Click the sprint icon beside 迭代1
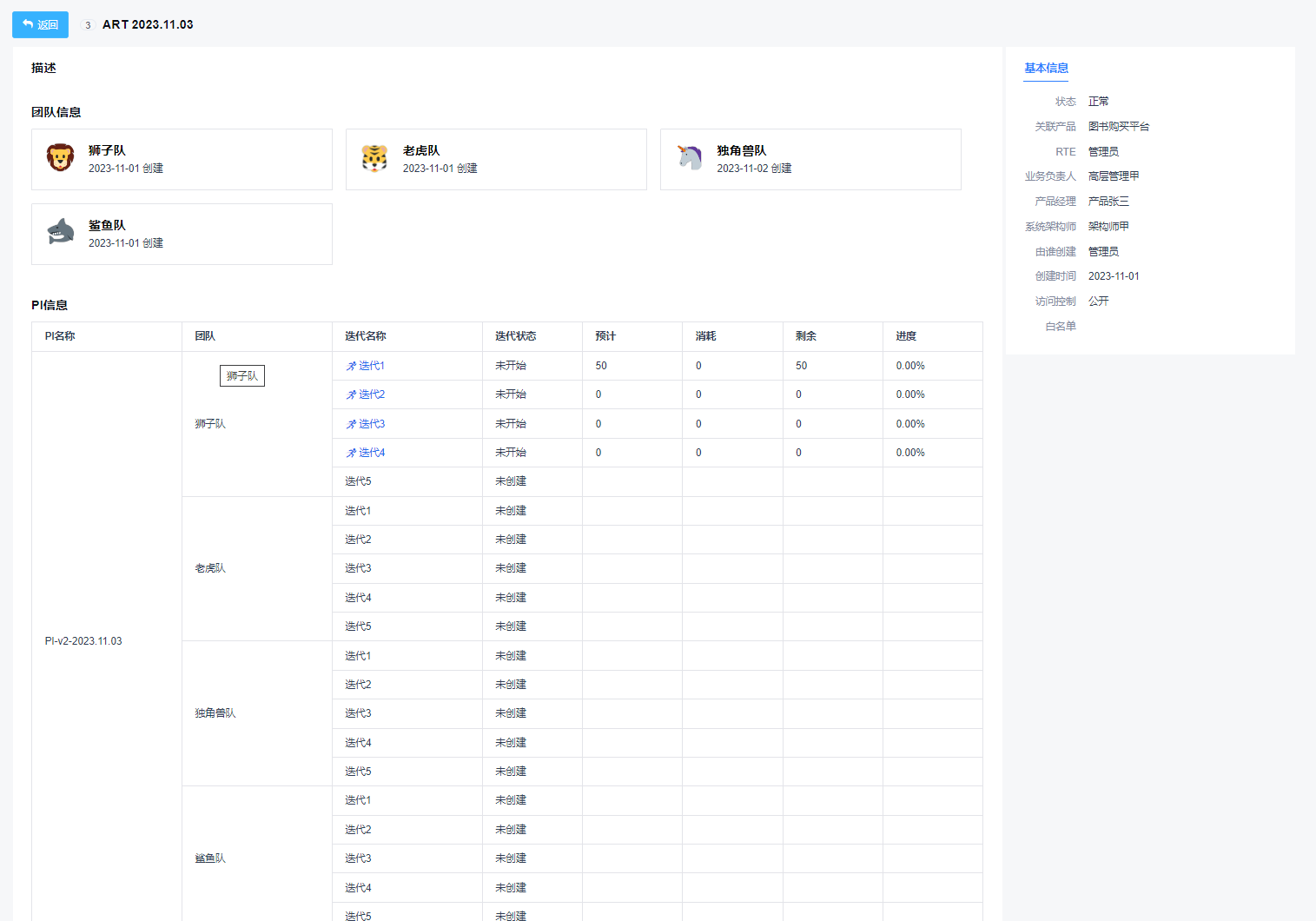 tap(351, 367)
